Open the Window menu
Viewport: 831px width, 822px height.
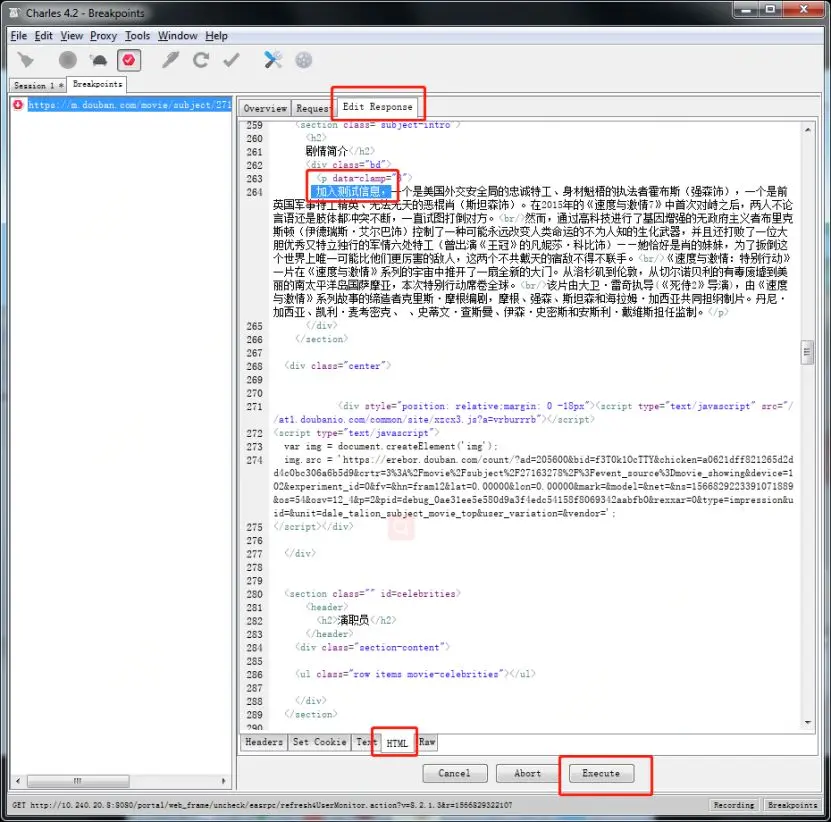(178, 36)
